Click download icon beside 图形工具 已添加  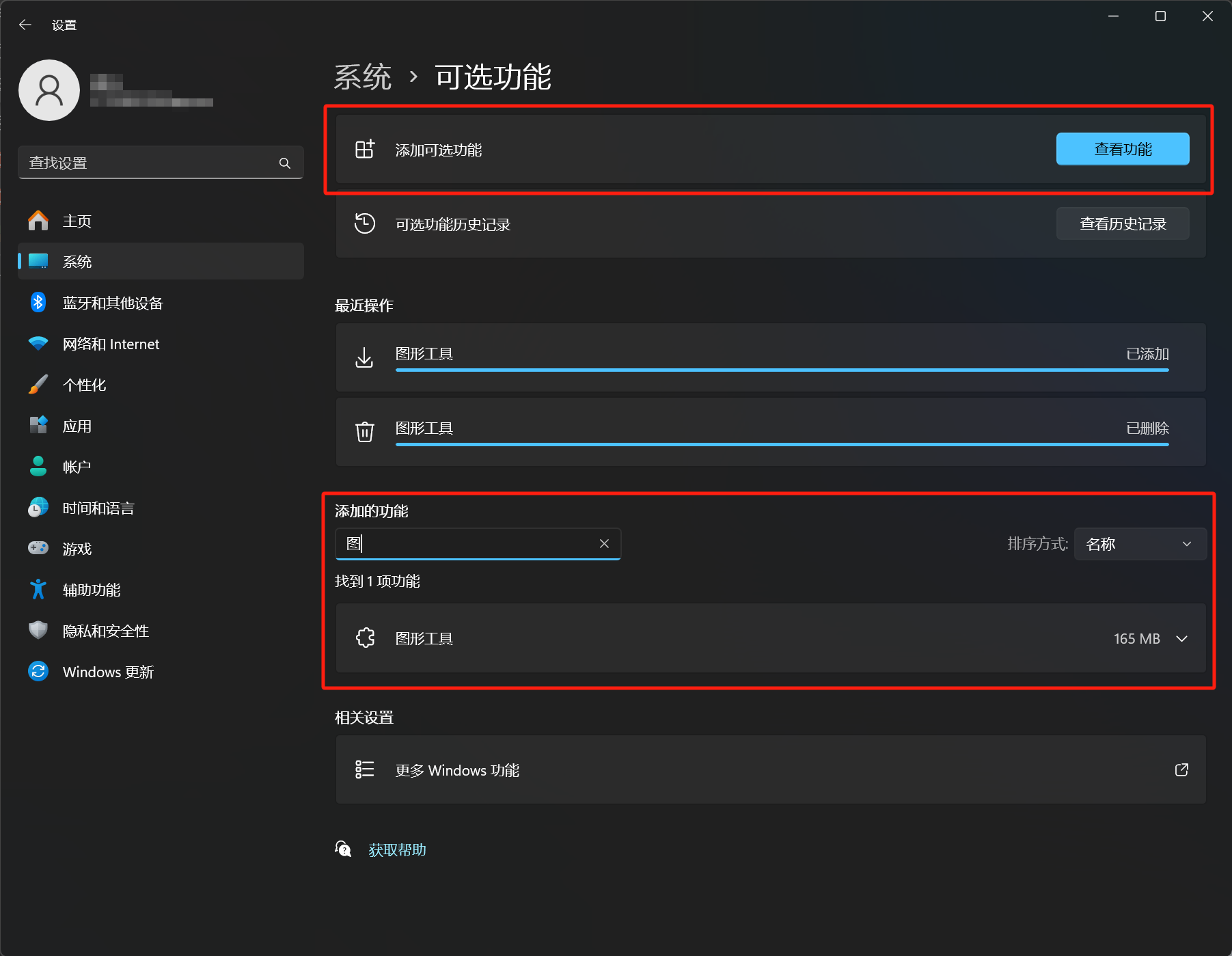click(364, 357)
